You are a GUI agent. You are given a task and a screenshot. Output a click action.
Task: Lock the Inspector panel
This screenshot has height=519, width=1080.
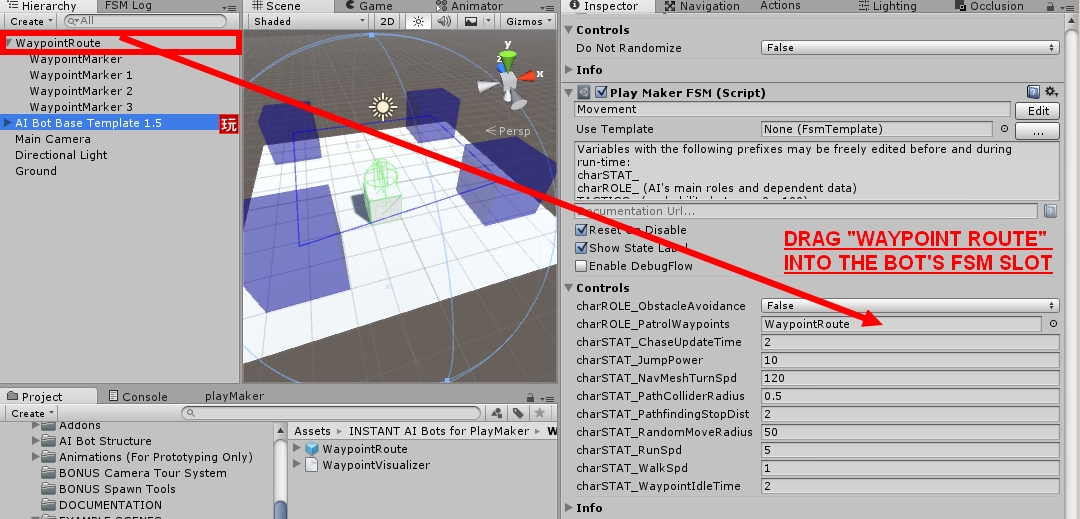pyautogui.click(x=1050, y=6)
